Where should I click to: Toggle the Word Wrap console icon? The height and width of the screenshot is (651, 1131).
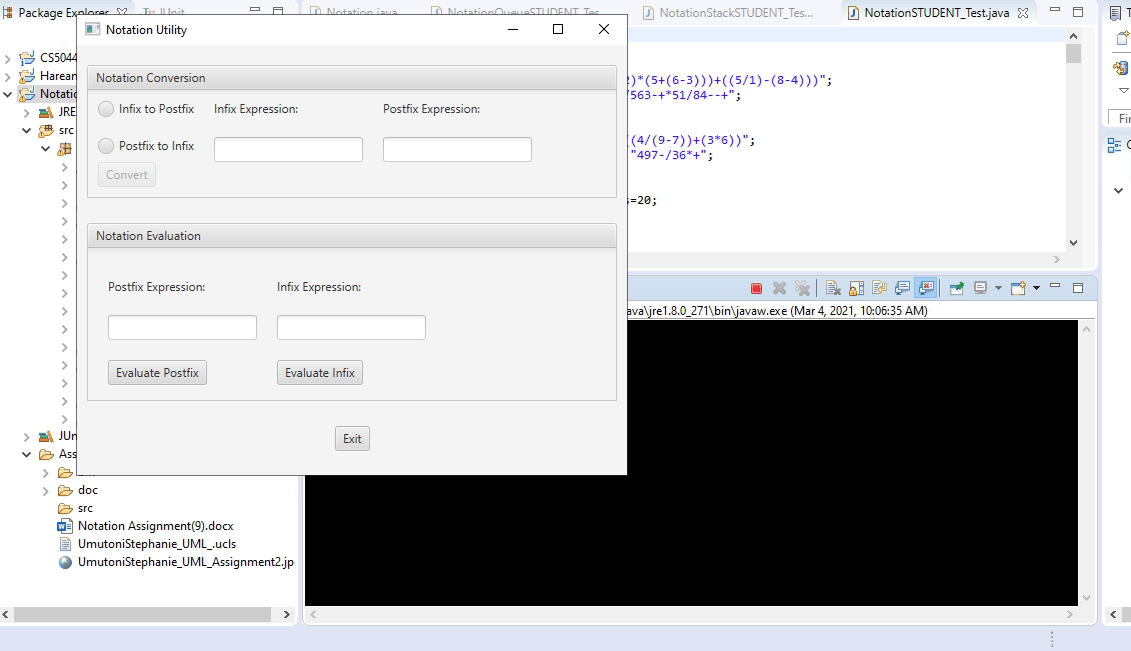[879, 288]
